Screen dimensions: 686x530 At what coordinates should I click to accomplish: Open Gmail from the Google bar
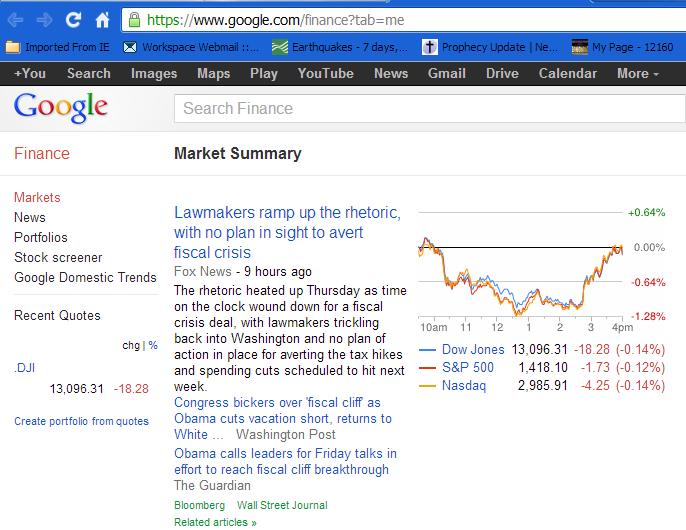(x=447, y=74)
